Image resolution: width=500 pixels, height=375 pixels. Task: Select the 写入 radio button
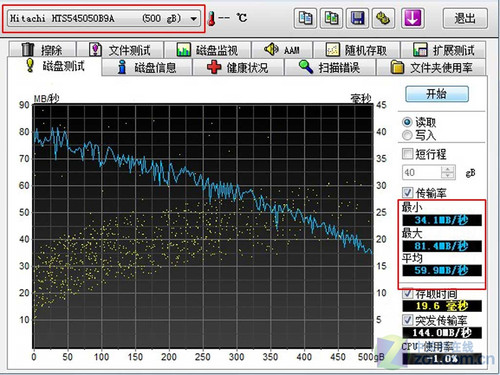[x=407, y=135]
